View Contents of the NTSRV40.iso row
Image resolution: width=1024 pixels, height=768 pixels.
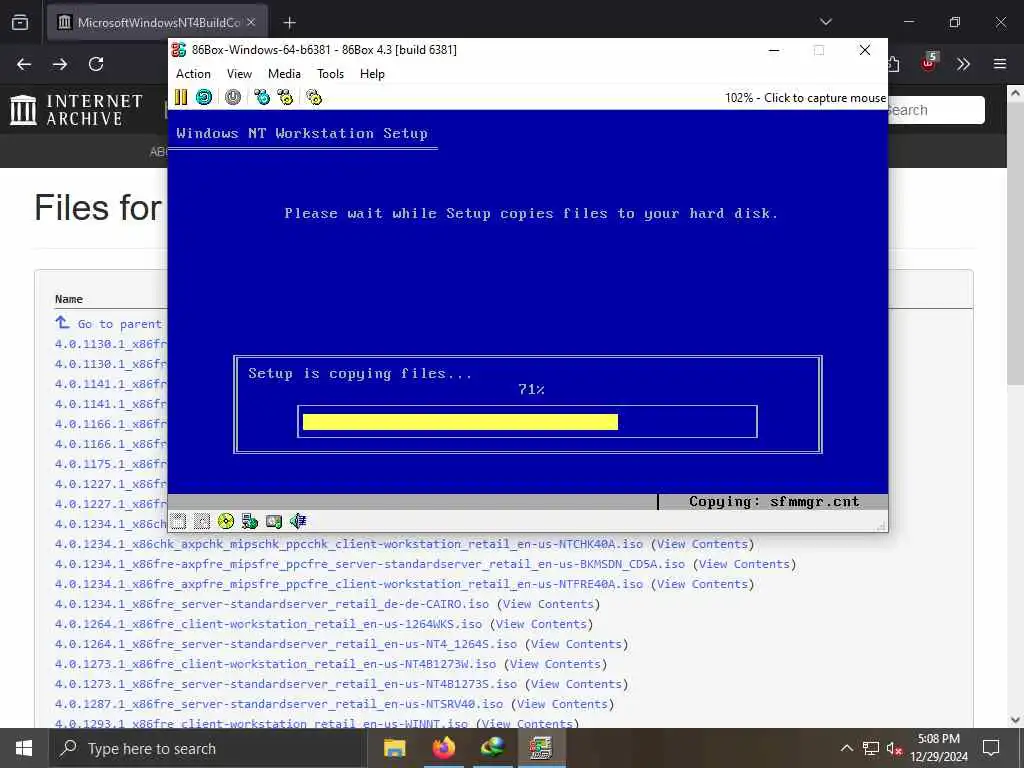[562, 704]
